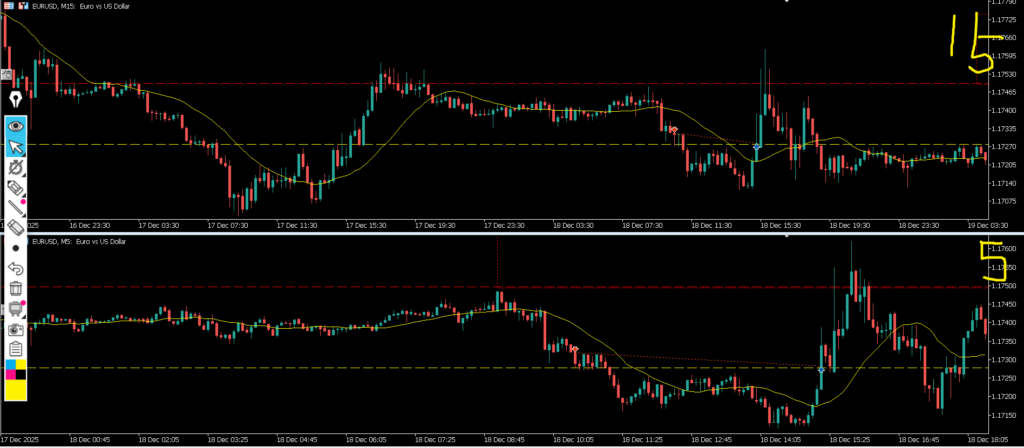The width and height of the screenshot is (1024, 448).
Task: Click the yellow current color swatch
Action: pos(16,389)
